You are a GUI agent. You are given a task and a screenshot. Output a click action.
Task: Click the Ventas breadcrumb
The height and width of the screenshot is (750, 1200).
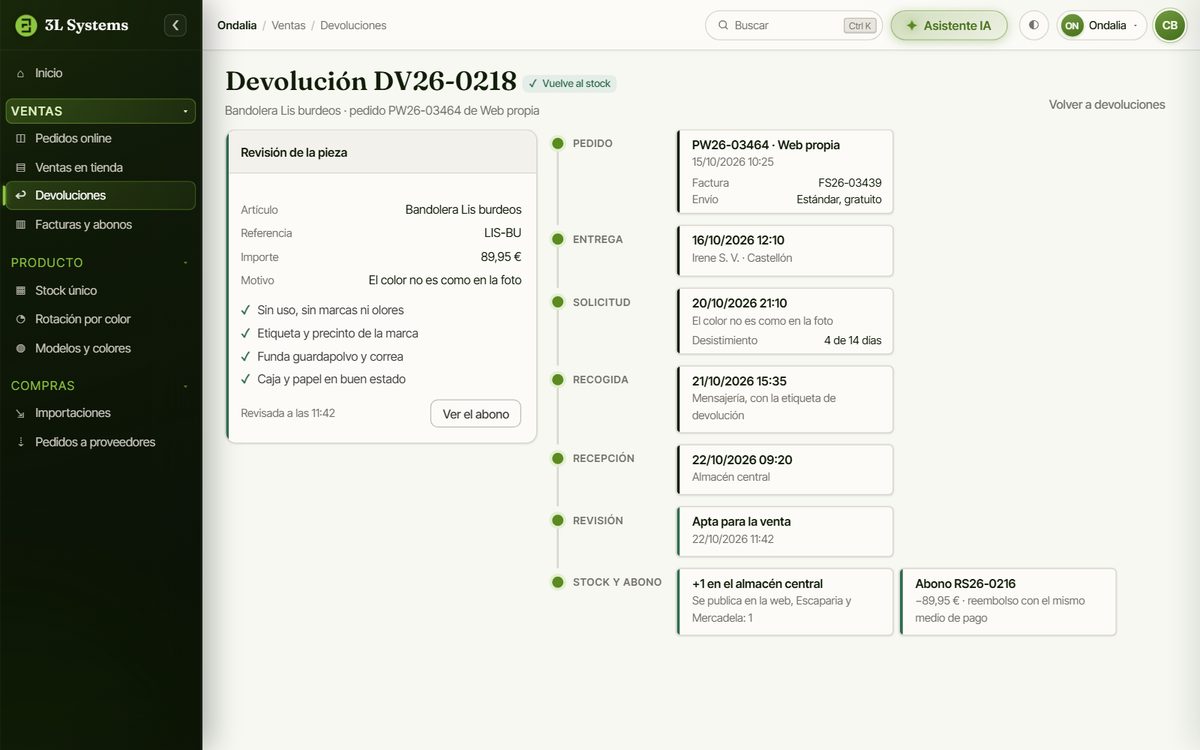pyautogui.click(x=289, y=25)
